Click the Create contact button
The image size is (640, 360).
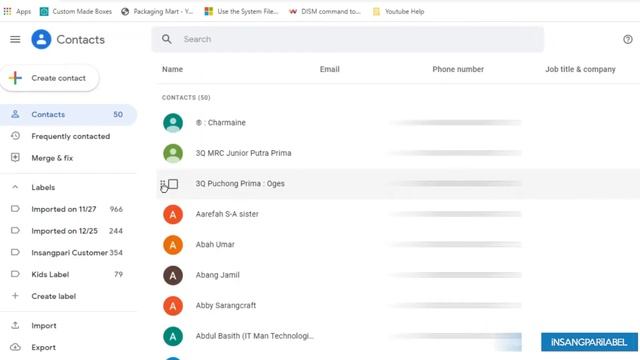pyautogui.click(x=50, y=78)
